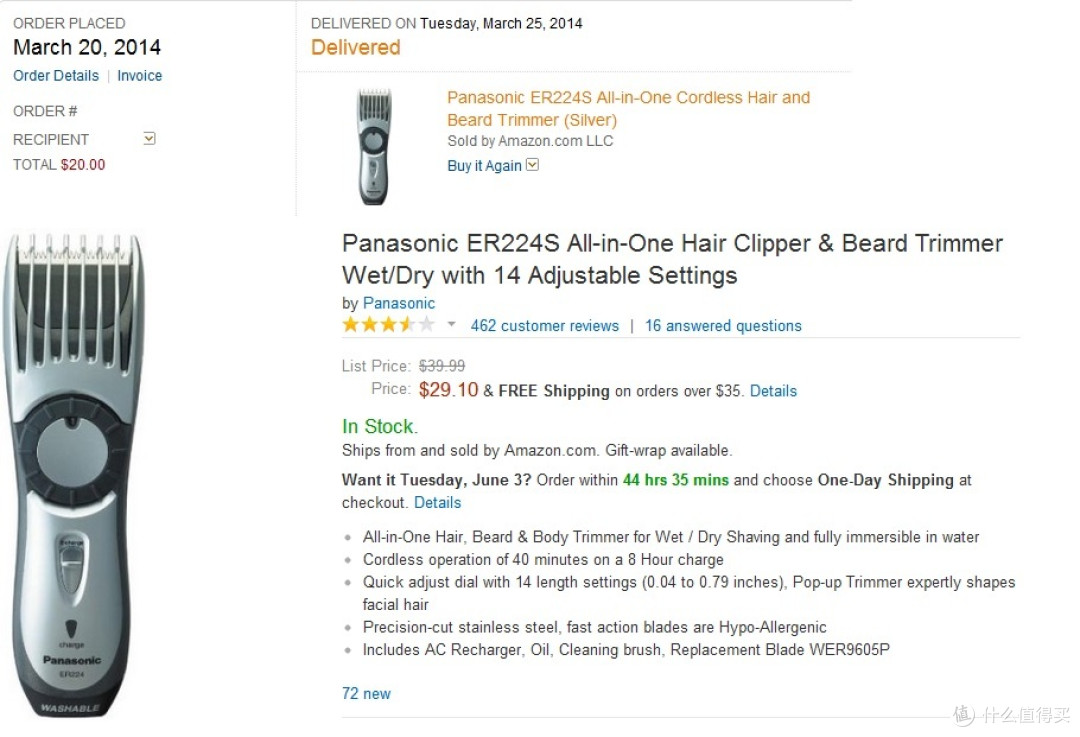Click the star rating icons

388,324
